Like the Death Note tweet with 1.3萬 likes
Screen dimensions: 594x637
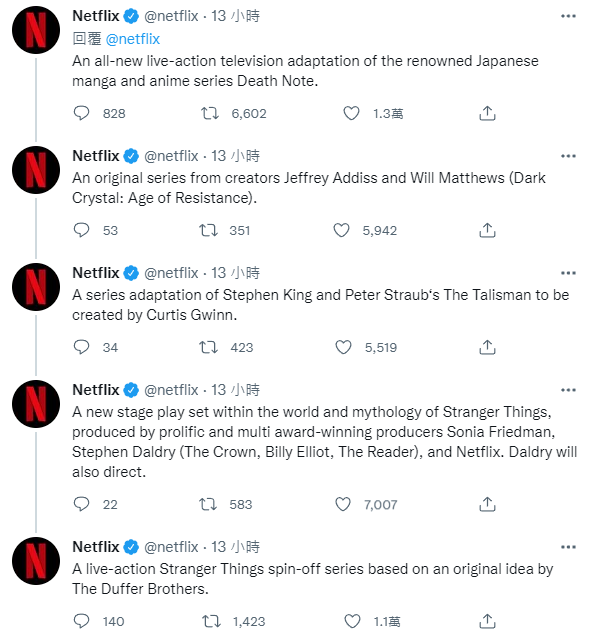point(351,113)
